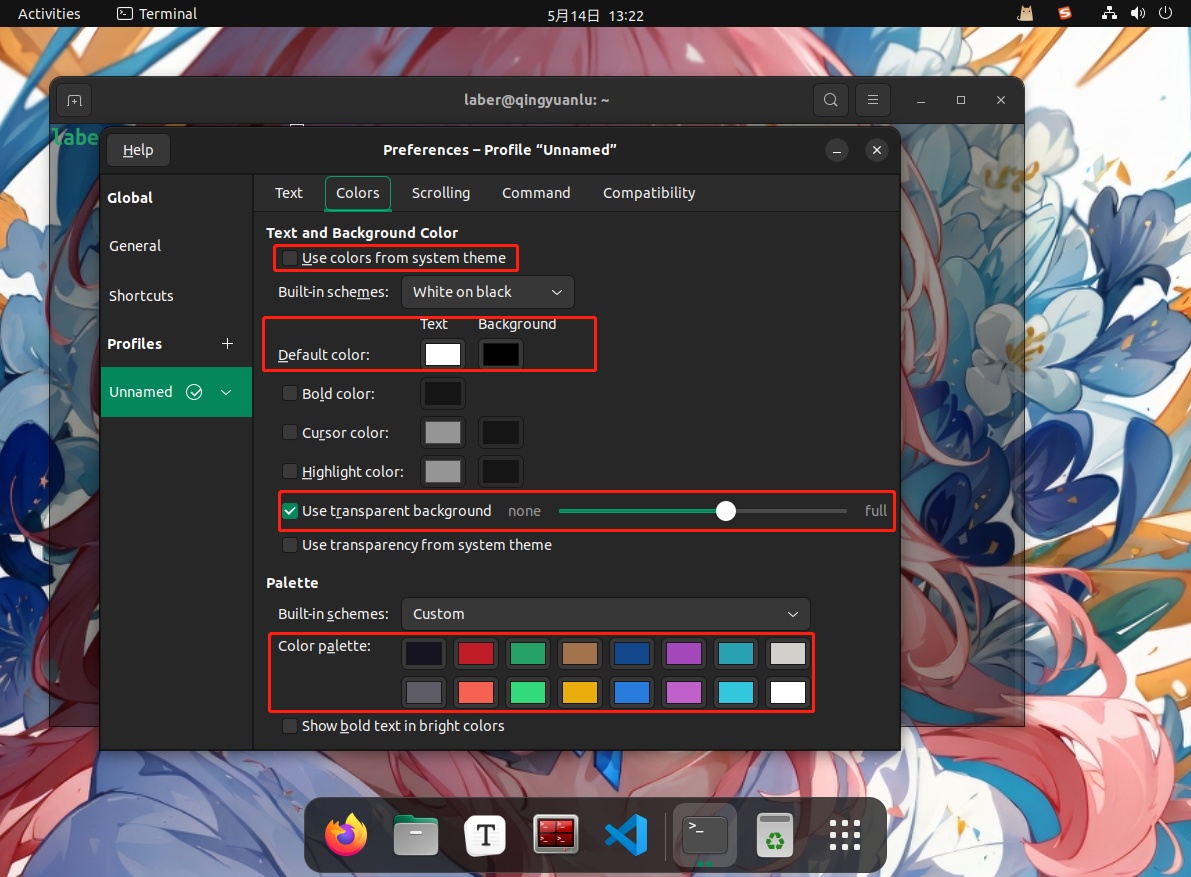The height and width of the screenshot is (877, 1191).
Task: Open Palette Built-in schemes Custom dropdown
Action: [605, 614]
